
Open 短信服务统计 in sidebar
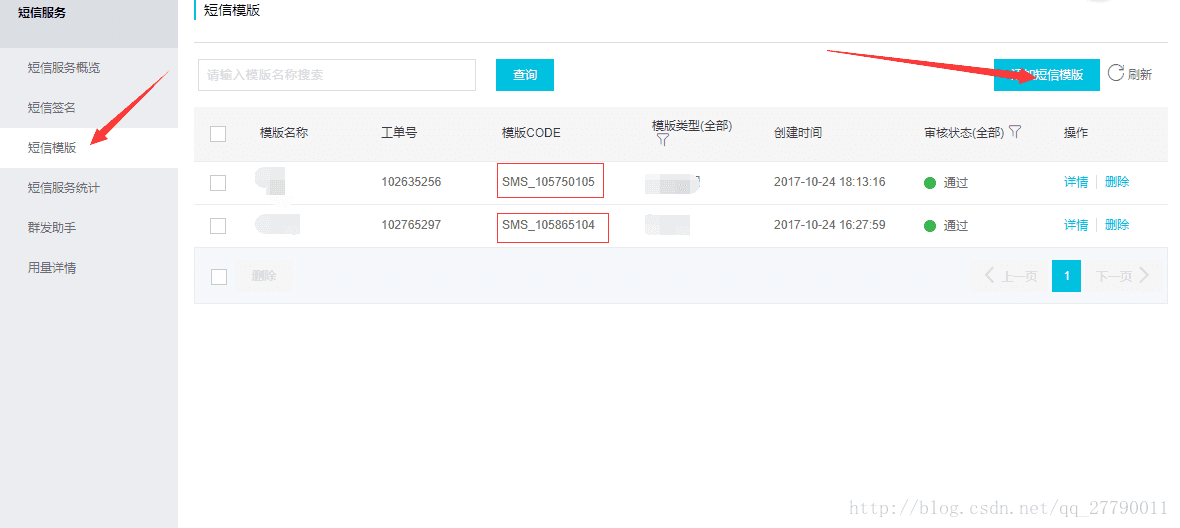click(64, 188)
